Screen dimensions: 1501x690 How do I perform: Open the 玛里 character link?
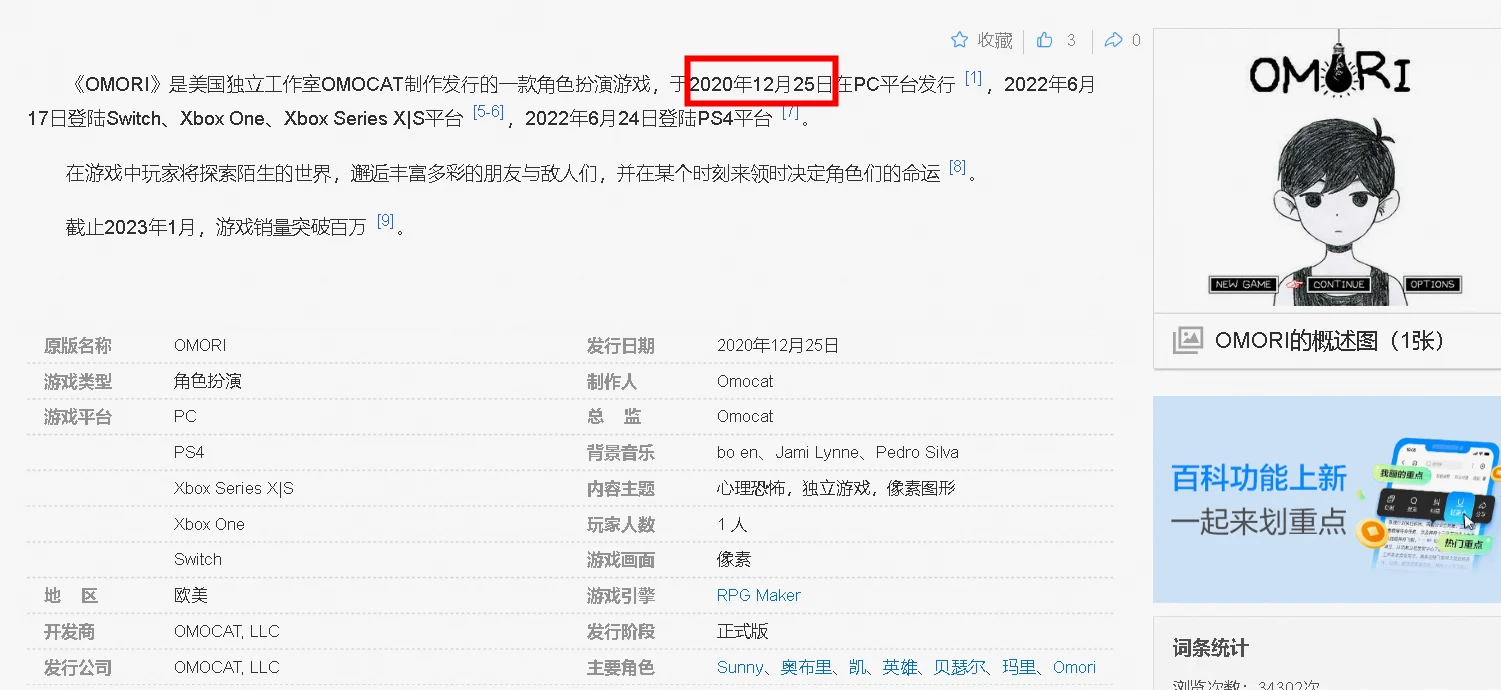click(x=1019, y=667)
